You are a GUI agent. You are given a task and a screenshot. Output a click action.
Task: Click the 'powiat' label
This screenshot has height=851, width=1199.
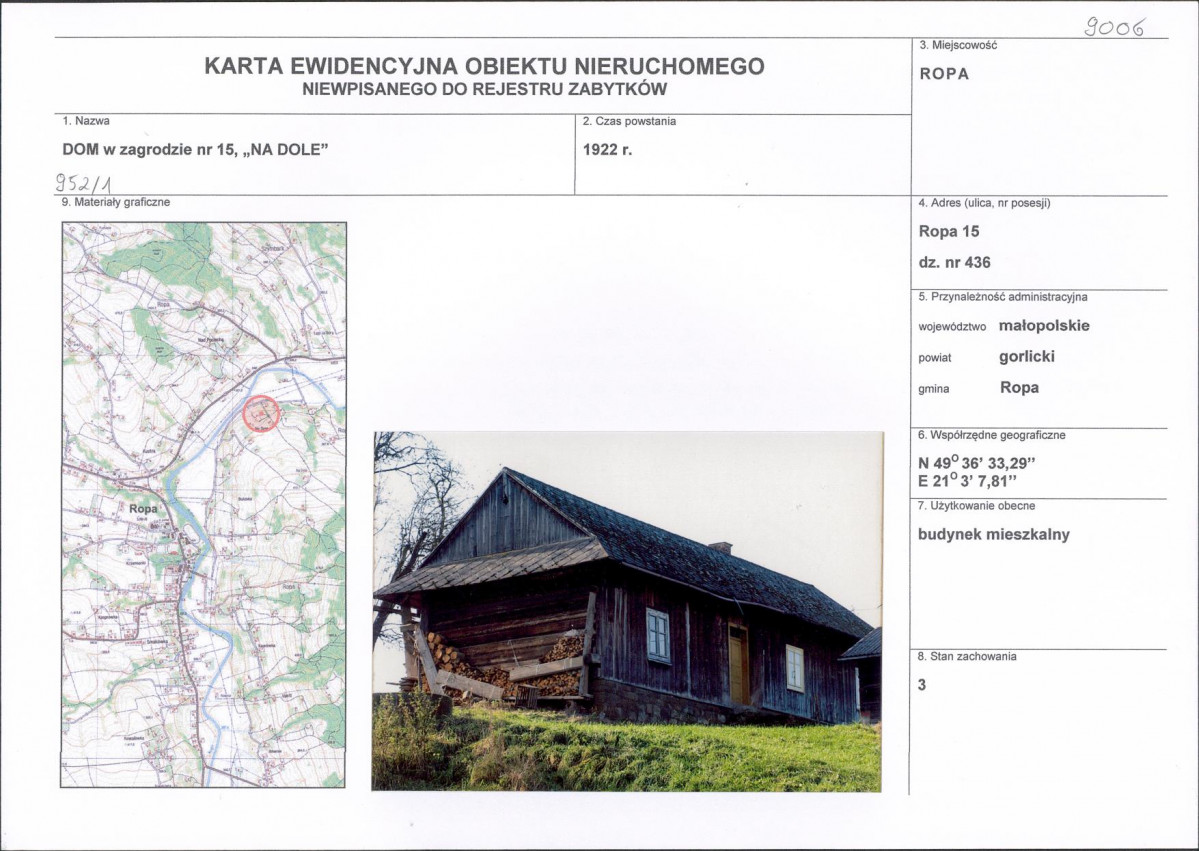point(934,358)
